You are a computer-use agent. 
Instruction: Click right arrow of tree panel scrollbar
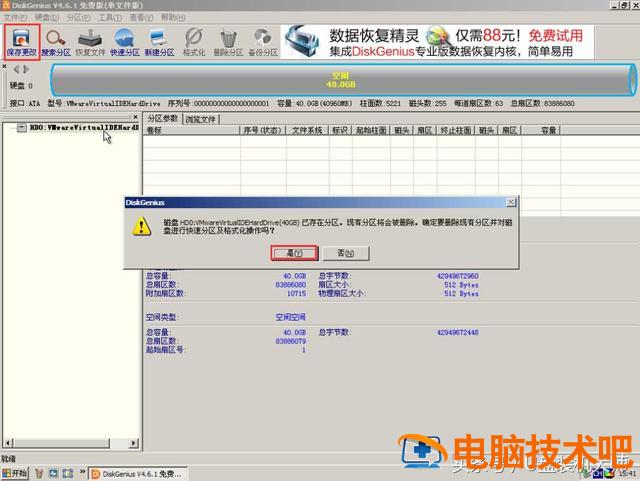tap(133, 443)
